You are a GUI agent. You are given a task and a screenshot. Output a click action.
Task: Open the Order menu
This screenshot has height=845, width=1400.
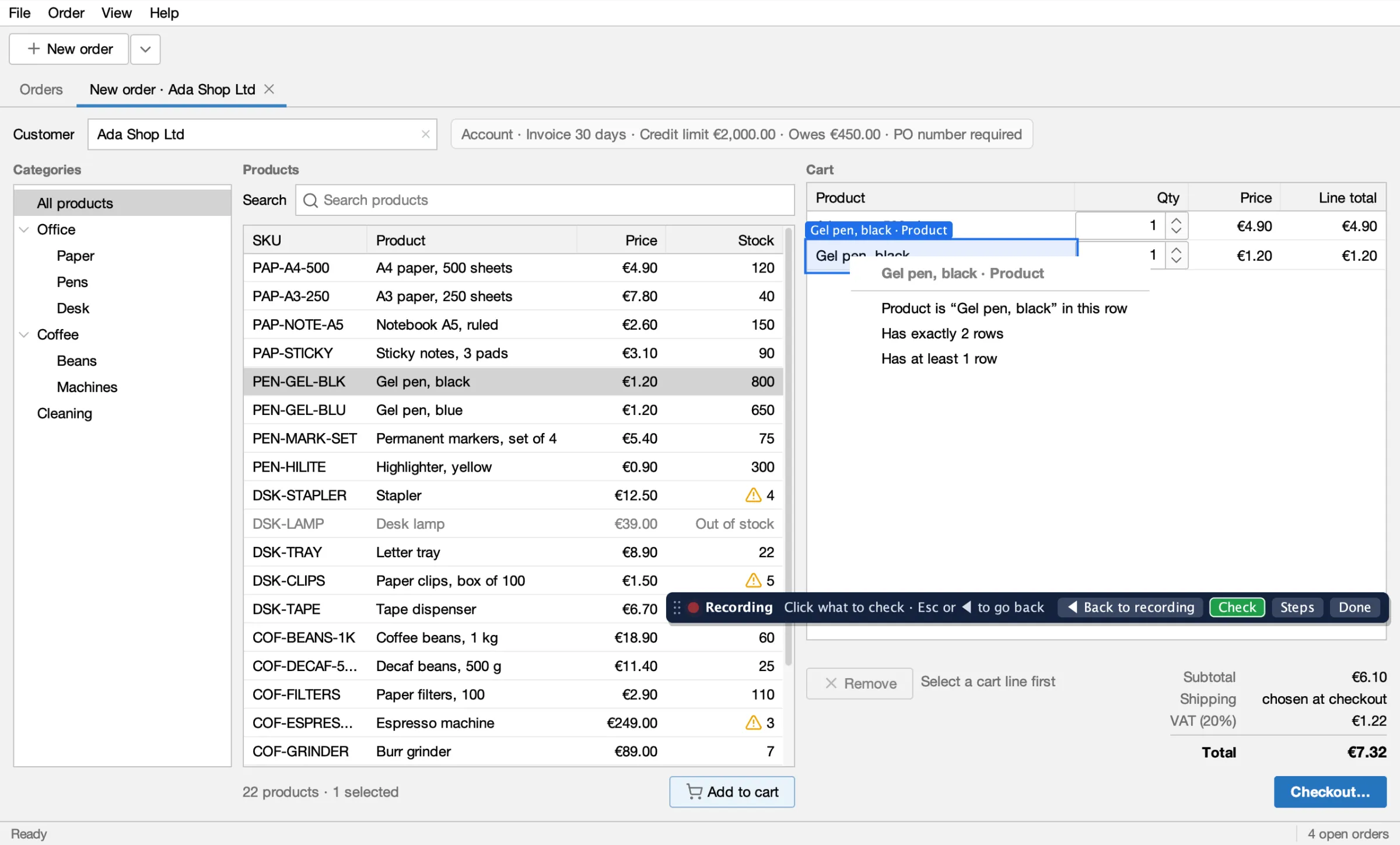[66, 13]
